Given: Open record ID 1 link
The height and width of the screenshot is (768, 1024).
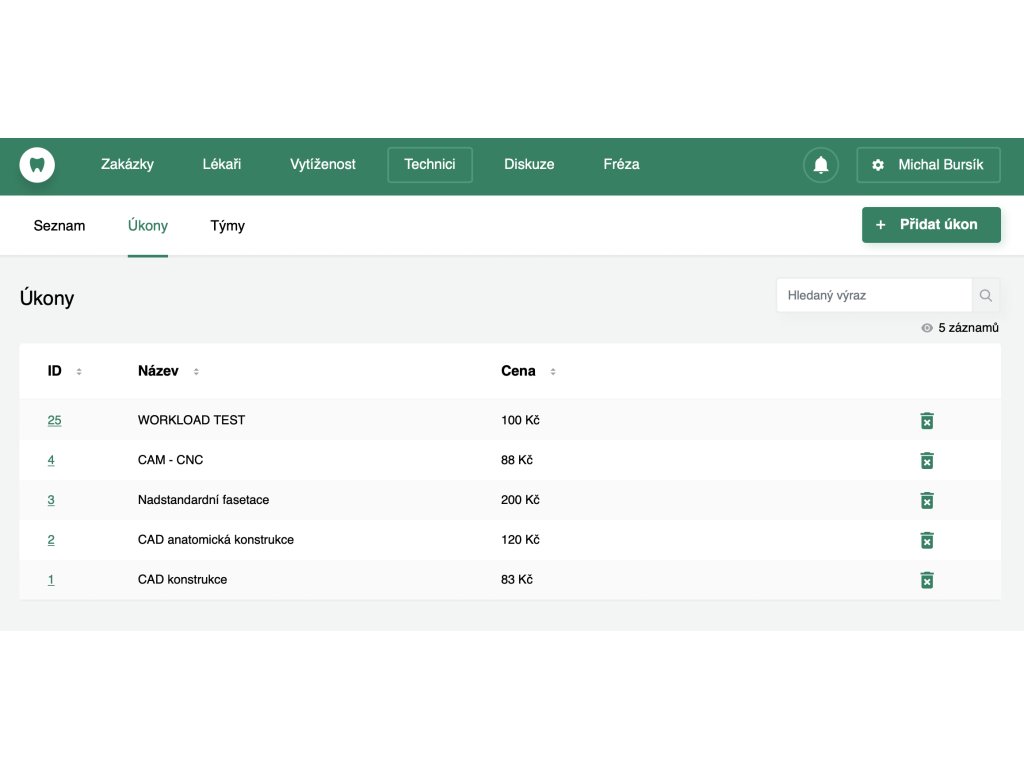Looking at the screenshot, I should 51,580.
